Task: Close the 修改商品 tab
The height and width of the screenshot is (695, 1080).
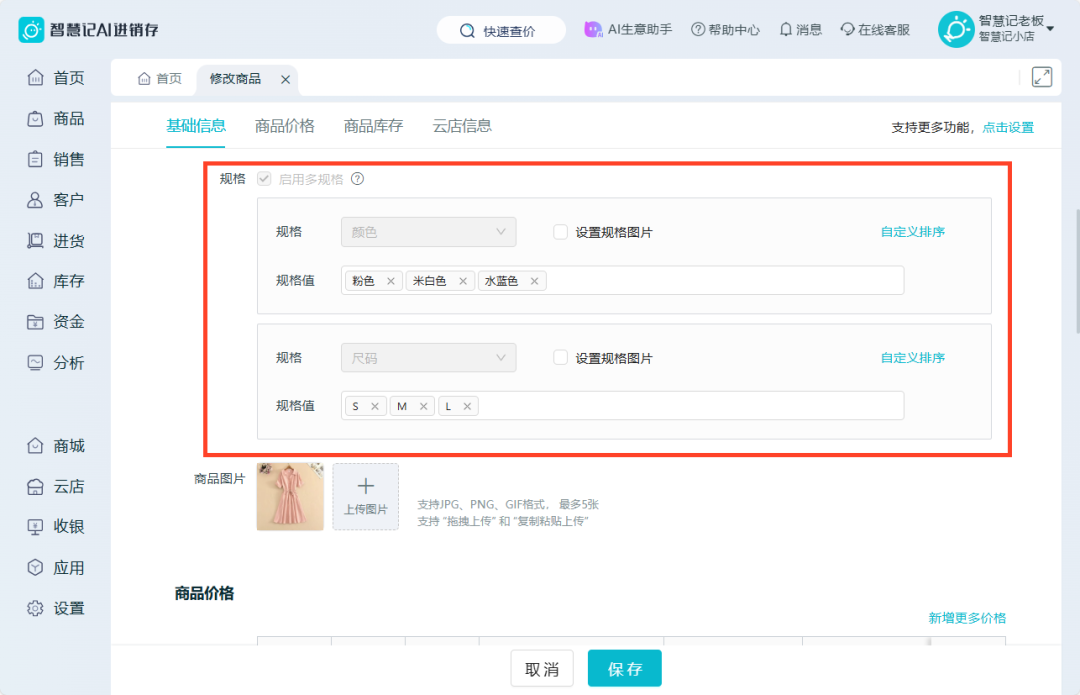Action: pos(285,79)
